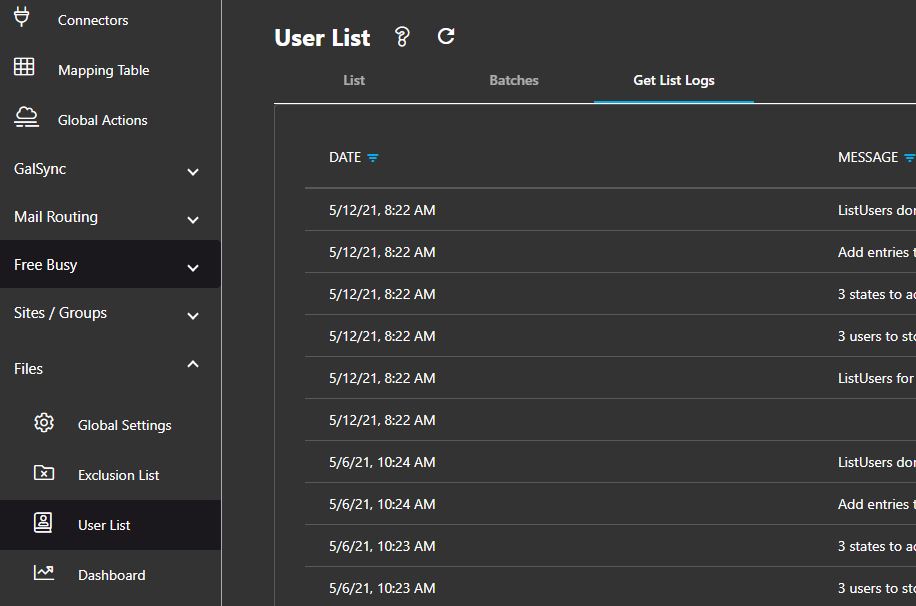Click the 5/12/21 '3 users to' message
The image size is (916, 606).
(x=876, y=336)
